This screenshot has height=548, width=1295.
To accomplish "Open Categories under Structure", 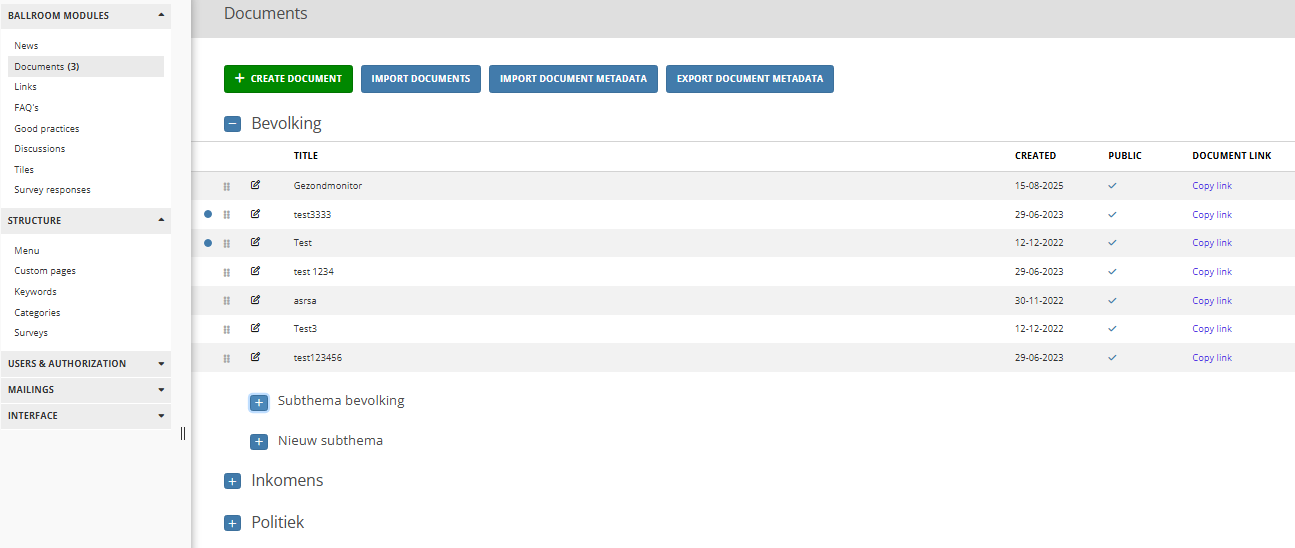I will click(37, 313).
